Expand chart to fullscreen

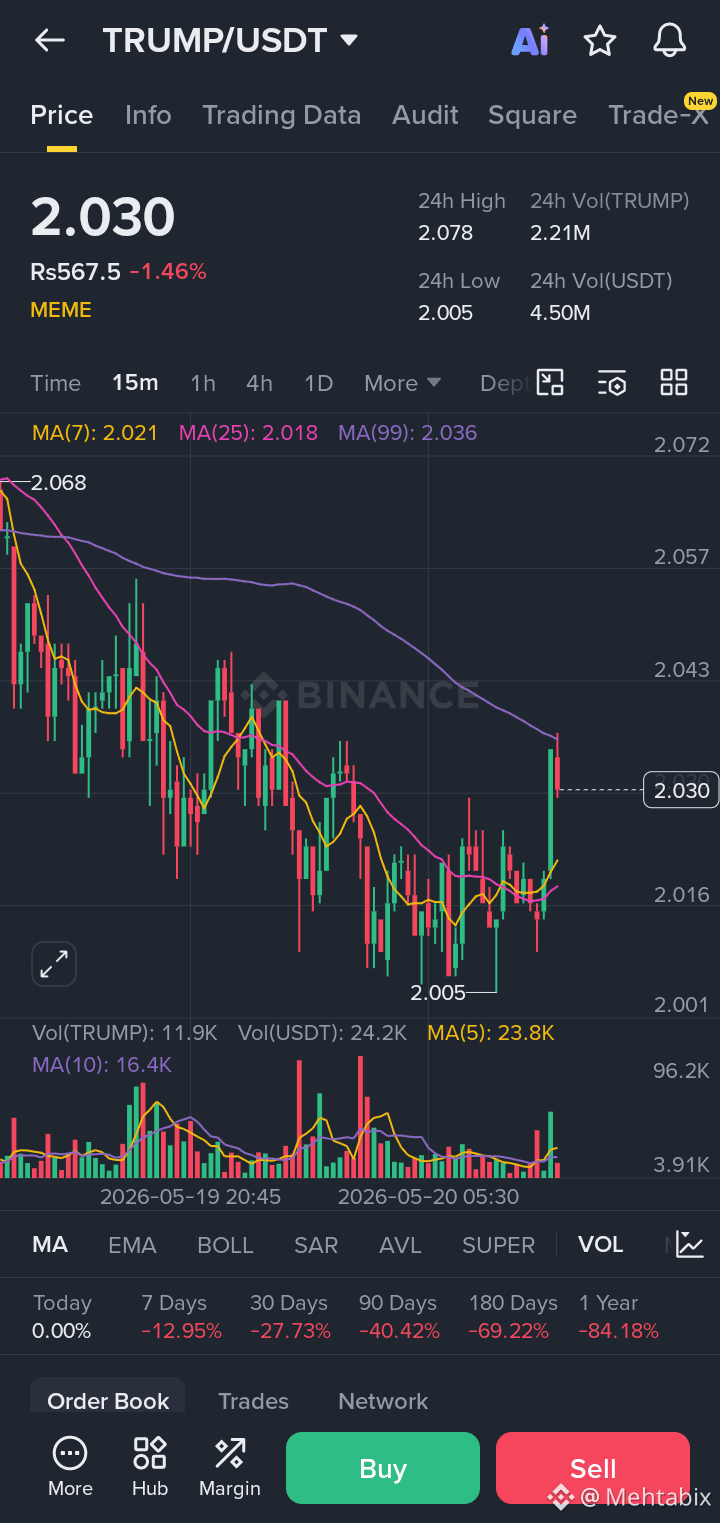point(53,964)
